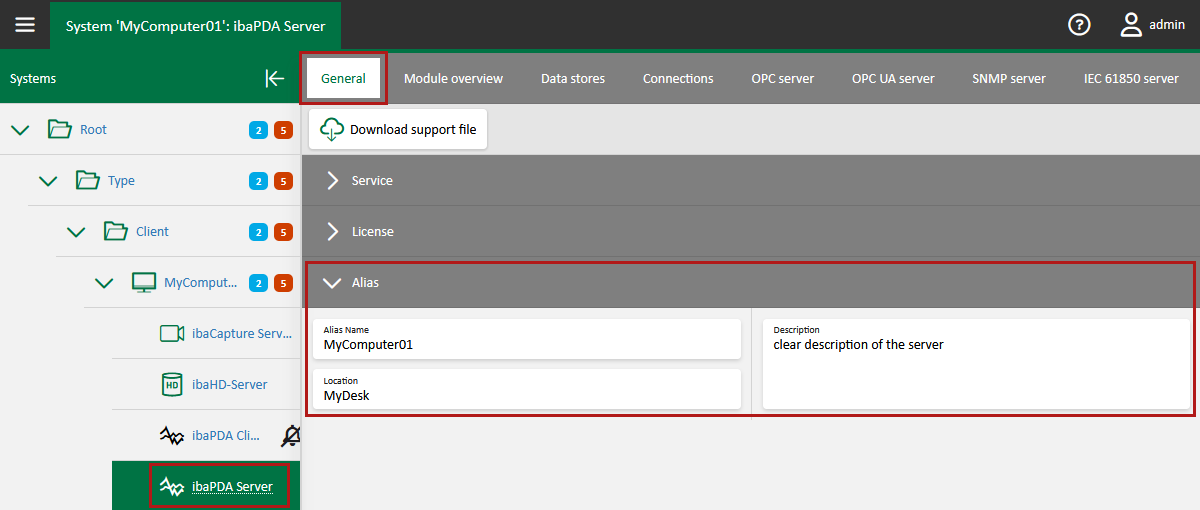Select ibaPDA Cli... in the tree
Screen dimensions: 1200x510
[x=225, y=436]
